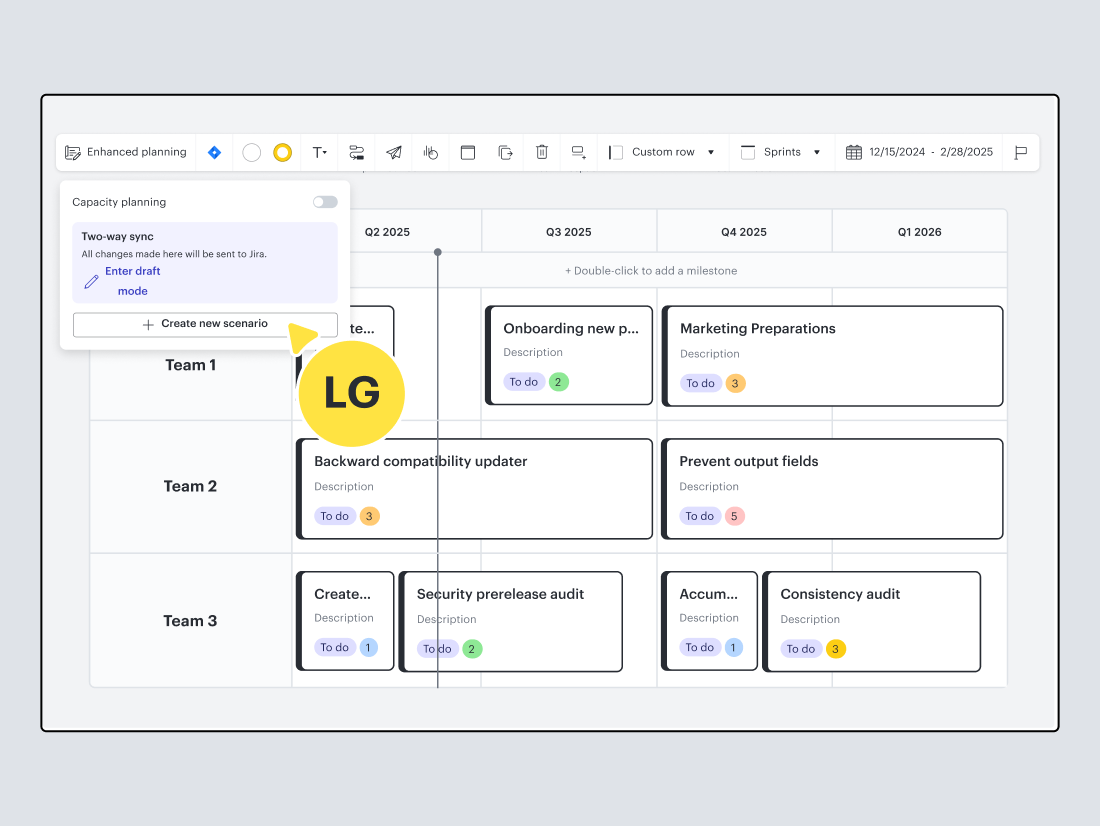
Task: Click Create new scenario button
Action: [x=205, y=324]
